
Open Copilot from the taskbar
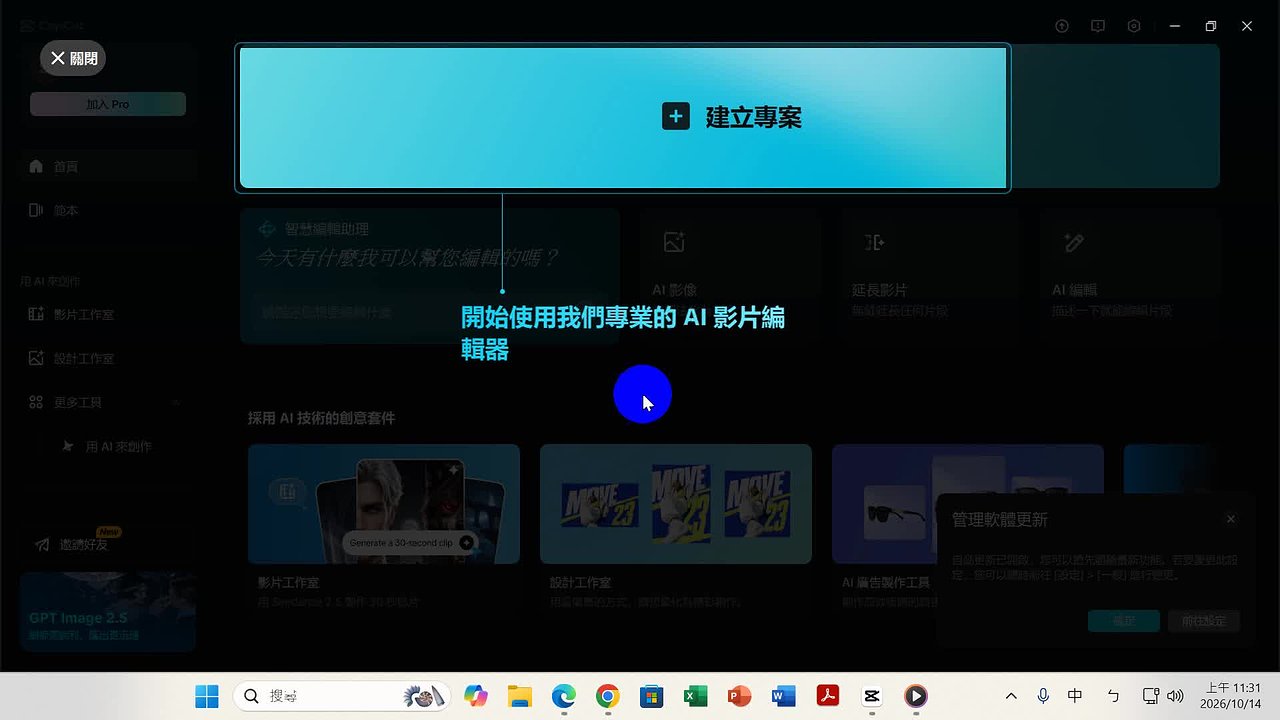(x=475, y=696)
